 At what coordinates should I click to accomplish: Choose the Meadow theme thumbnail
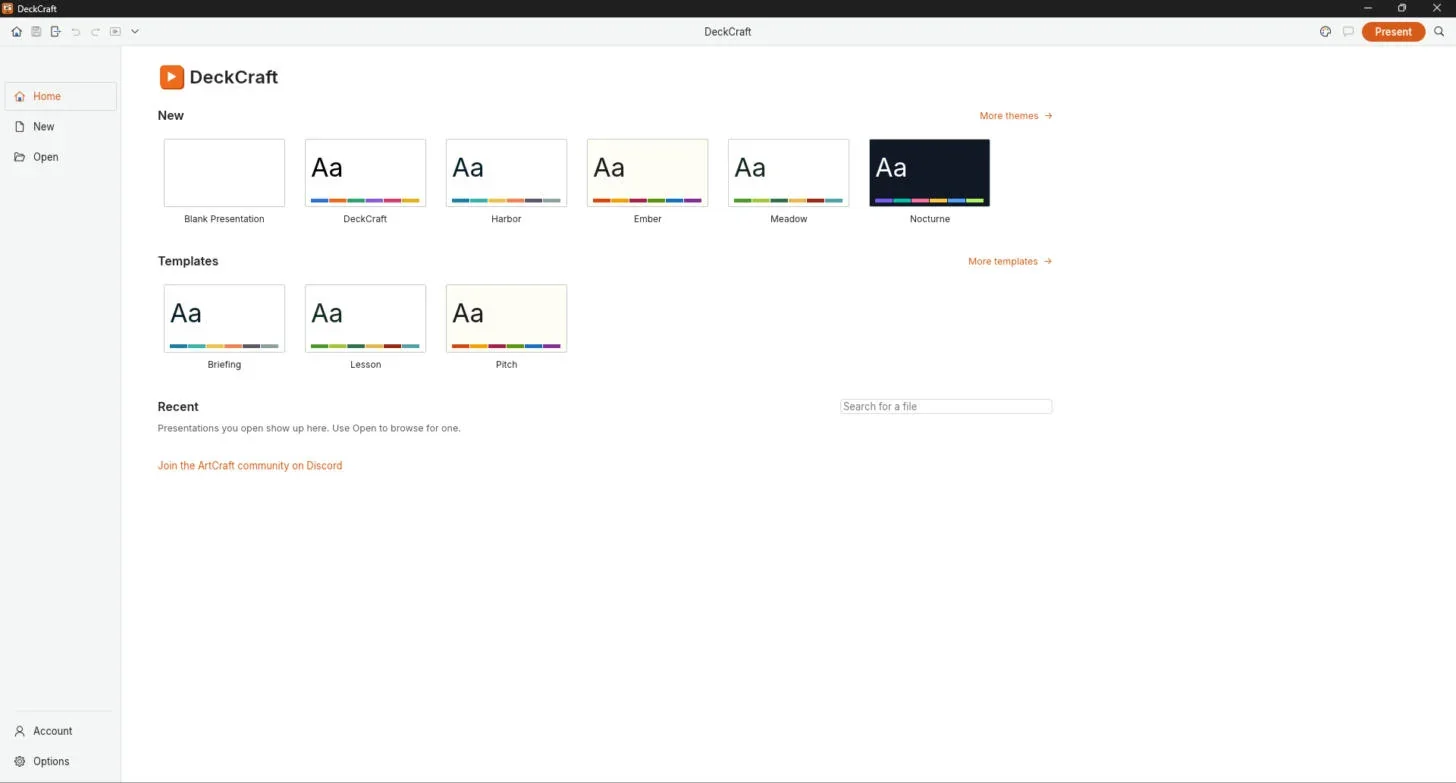coord(788,173)
